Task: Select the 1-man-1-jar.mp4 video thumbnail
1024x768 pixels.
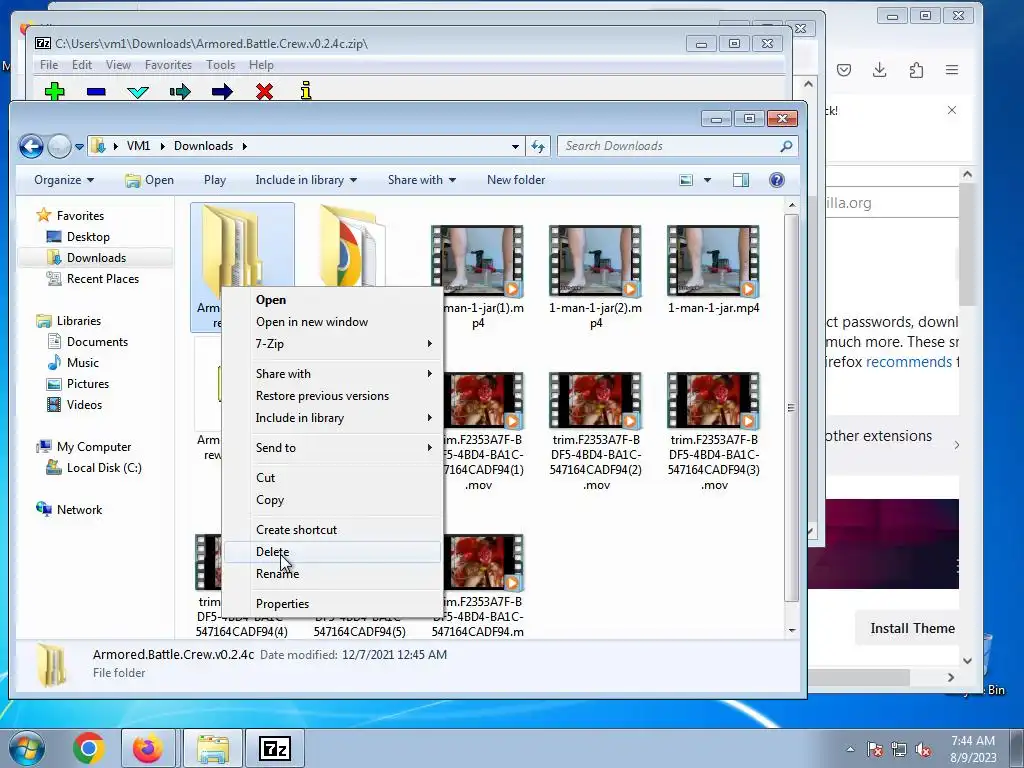Action: 713,261
